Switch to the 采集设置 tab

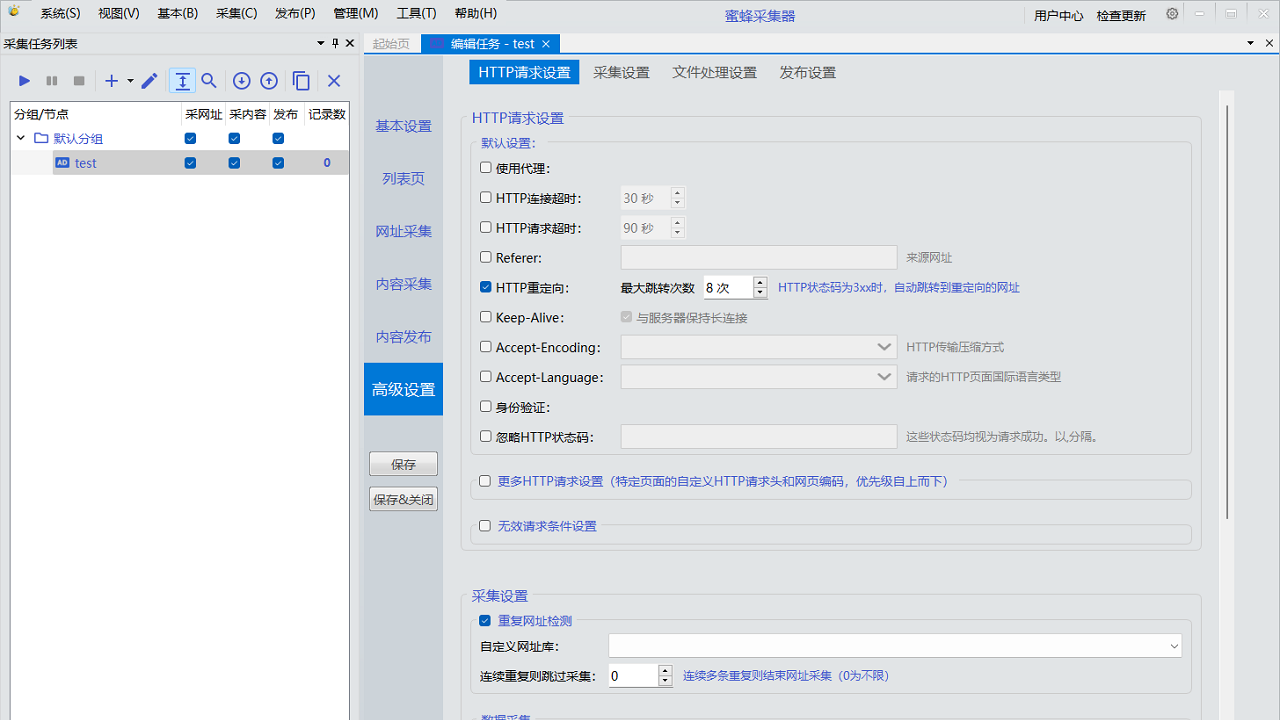(621, 72)
